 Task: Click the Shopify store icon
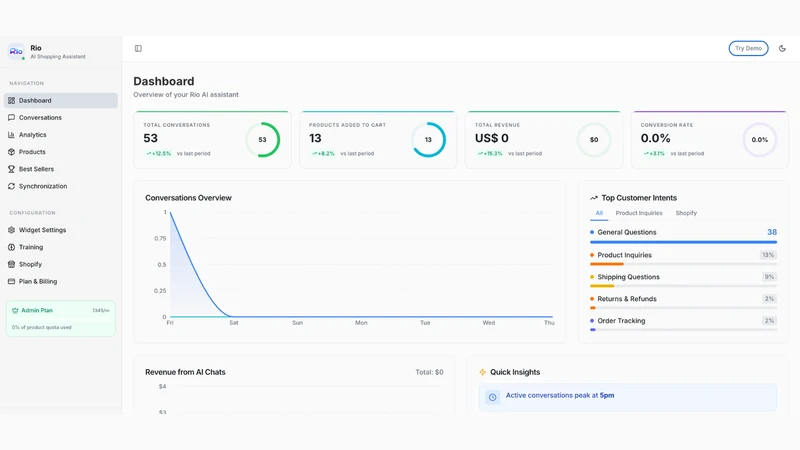click(11, 264)
